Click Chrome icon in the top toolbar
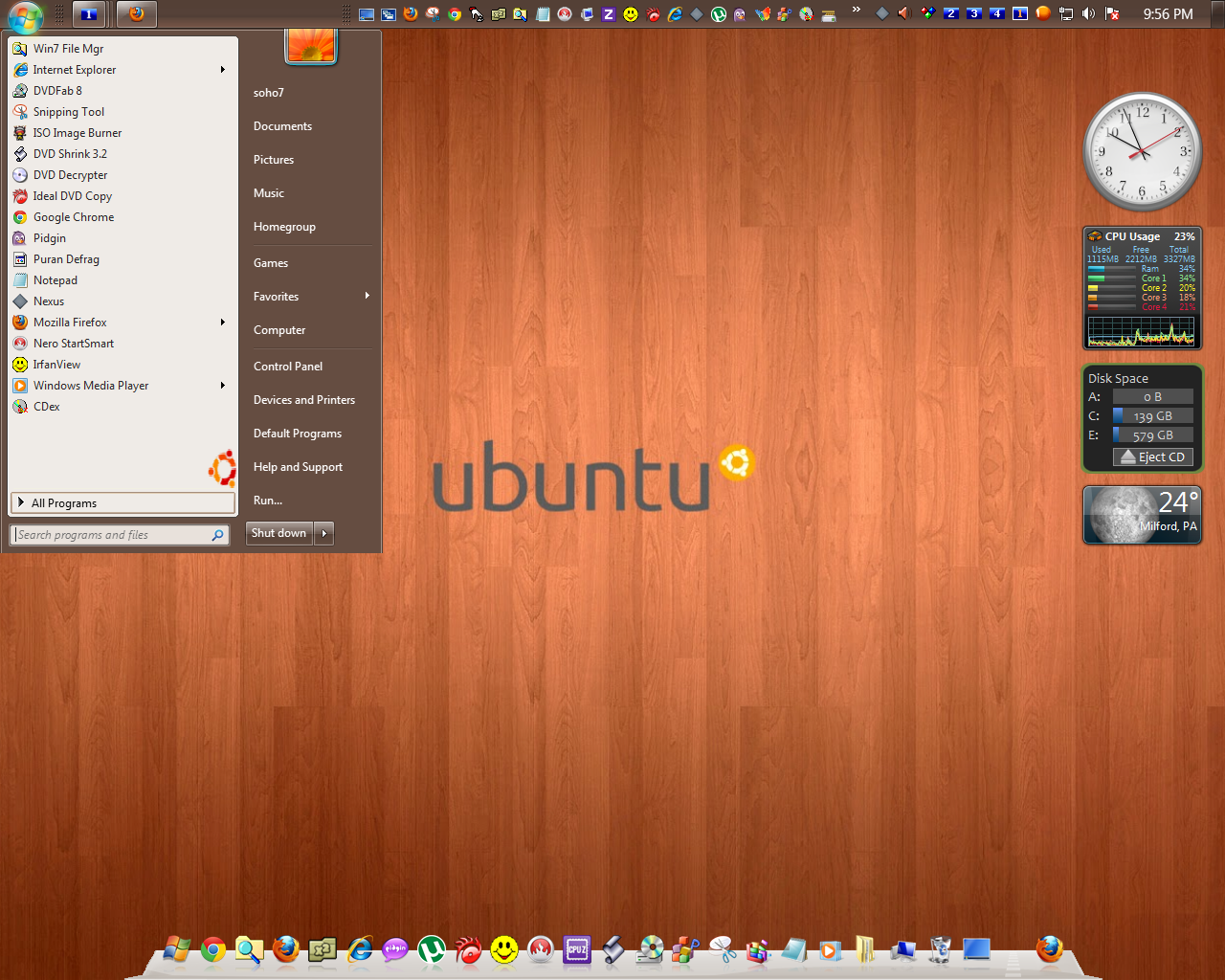Screen dimensions: 1225x980 (x=454, y=14)
